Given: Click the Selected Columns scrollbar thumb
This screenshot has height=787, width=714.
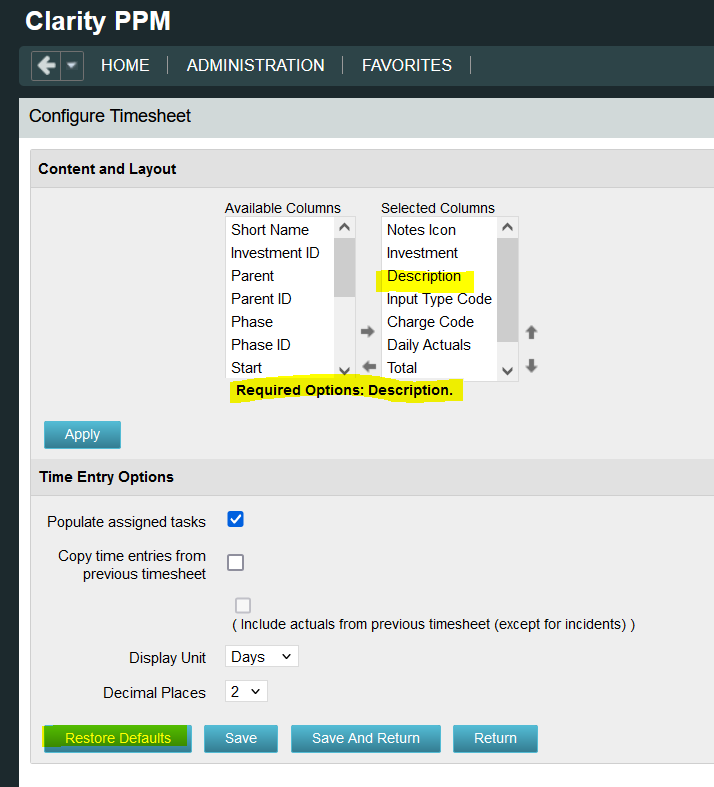Looking at the screenshot, I should 507,290.
